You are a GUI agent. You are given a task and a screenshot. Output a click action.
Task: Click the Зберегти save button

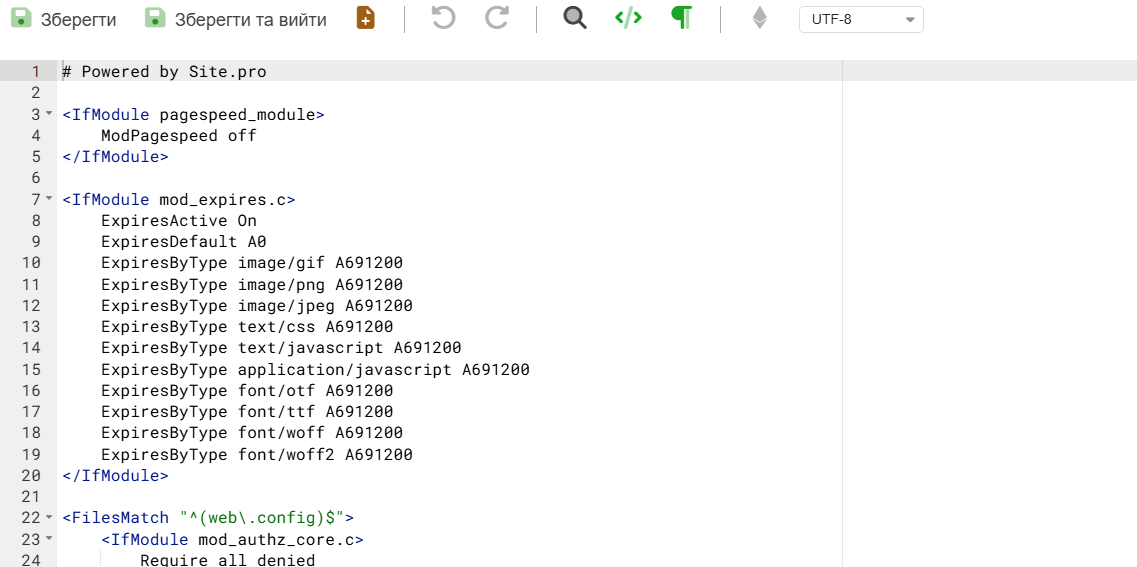(63, 19)
